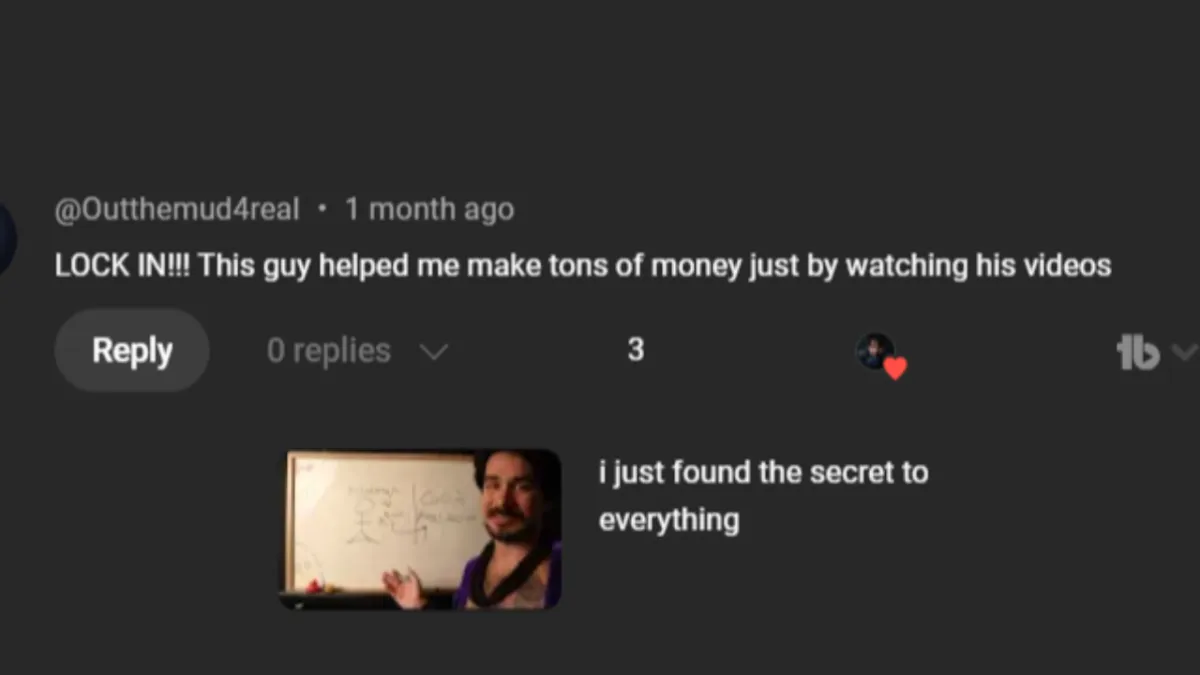The image size is (1200, 675).
Task: Click the dot separator after the username
Action: coord(322,209)
